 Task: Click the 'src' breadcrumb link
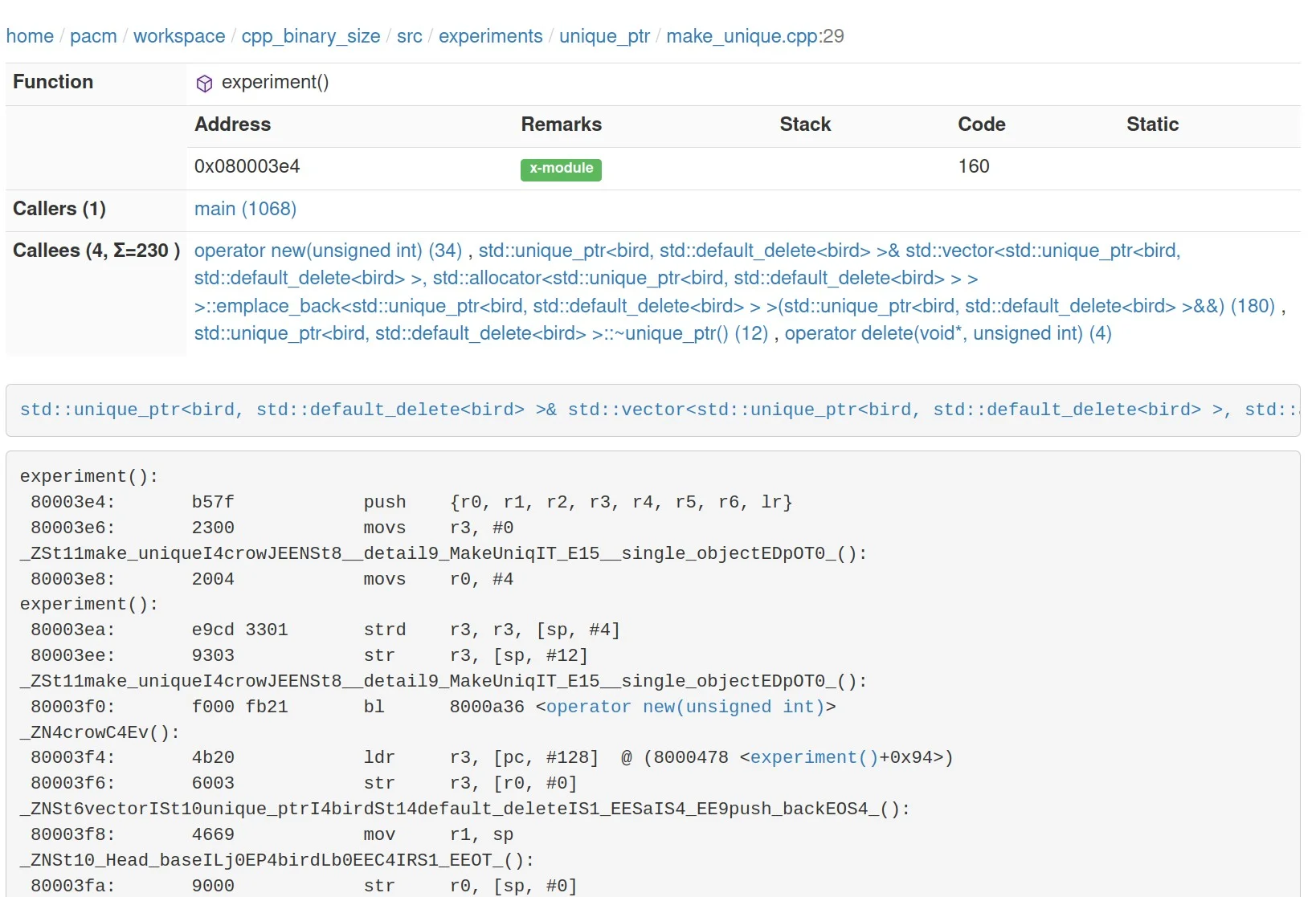409,36
